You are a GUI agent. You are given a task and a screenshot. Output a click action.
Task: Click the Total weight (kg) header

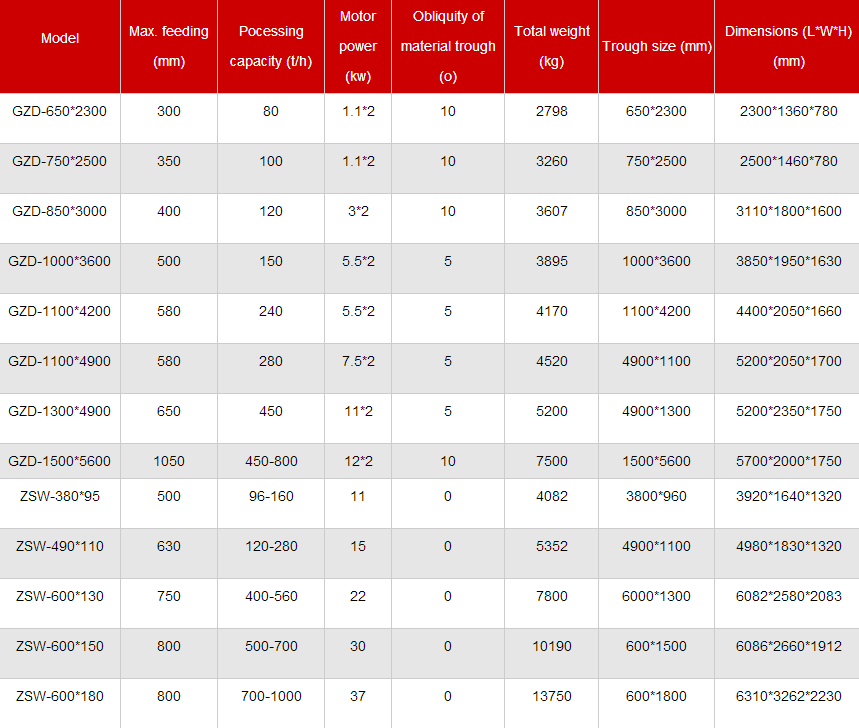[x=552, y=46]
